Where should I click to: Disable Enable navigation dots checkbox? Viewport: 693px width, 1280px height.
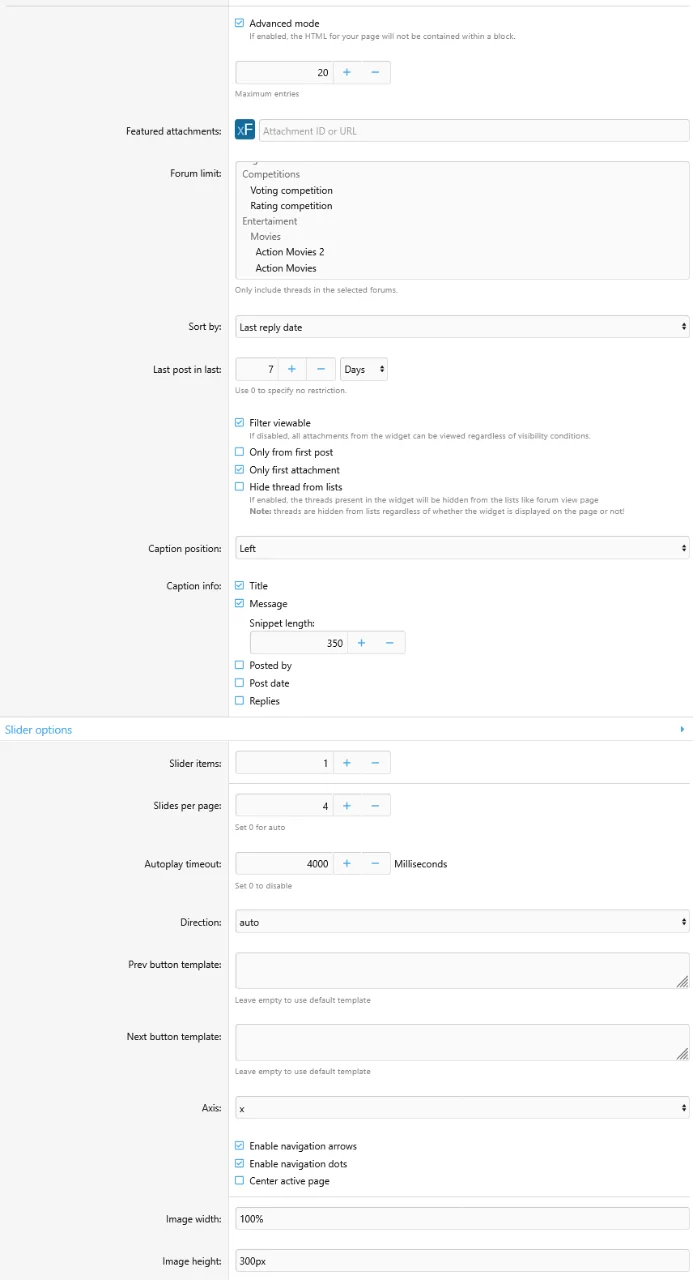(x=239, y=1164)
